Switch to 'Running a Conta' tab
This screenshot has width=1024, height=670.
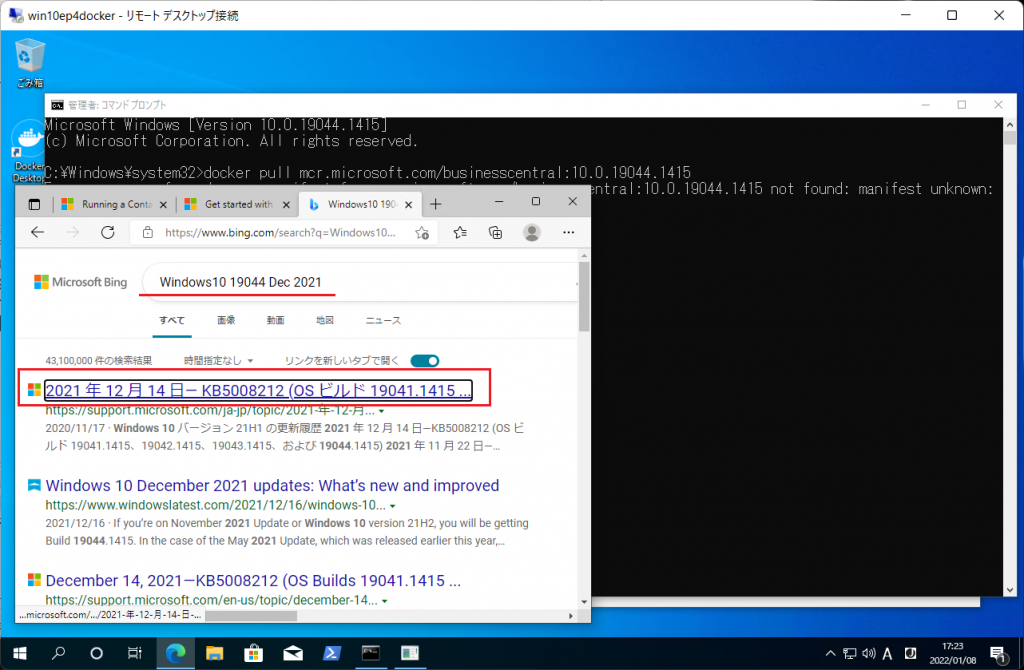114,204
